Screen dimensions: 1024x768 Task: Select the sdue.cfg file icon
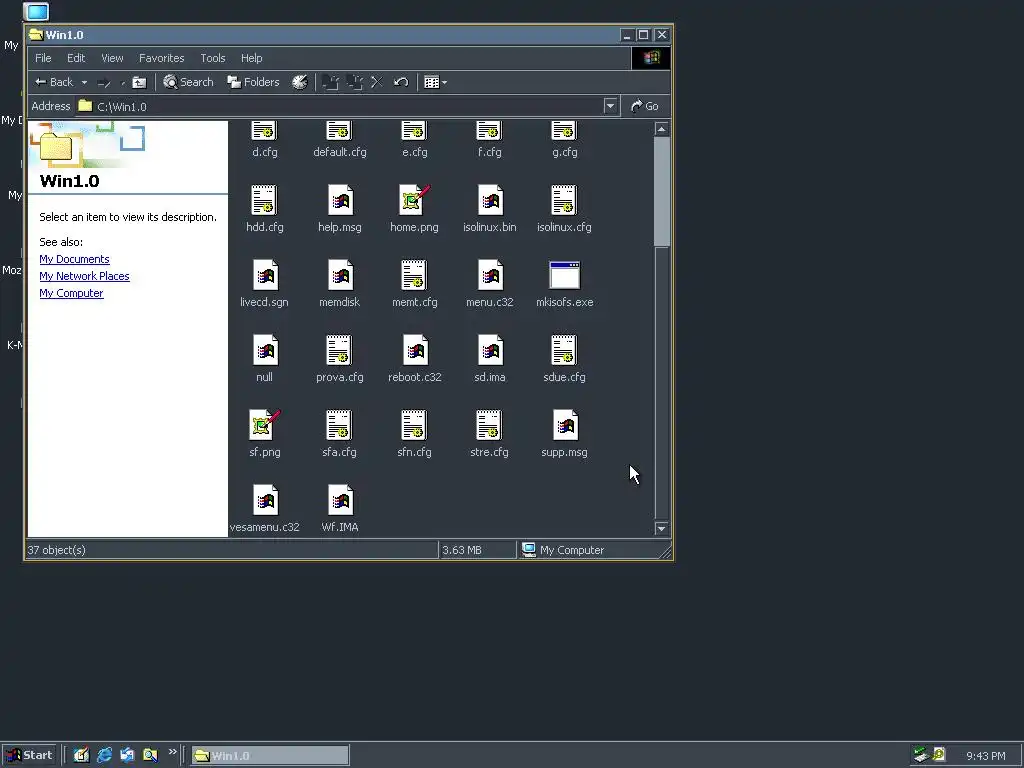[x=564, y=351]
